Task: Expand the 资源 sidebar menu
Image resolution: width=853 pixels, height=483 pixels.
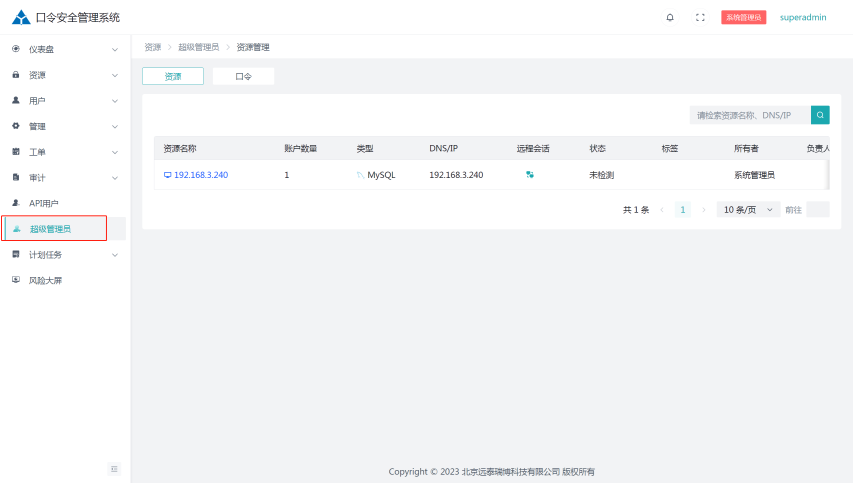Action: pyautogui.click(x=64, y=75)
